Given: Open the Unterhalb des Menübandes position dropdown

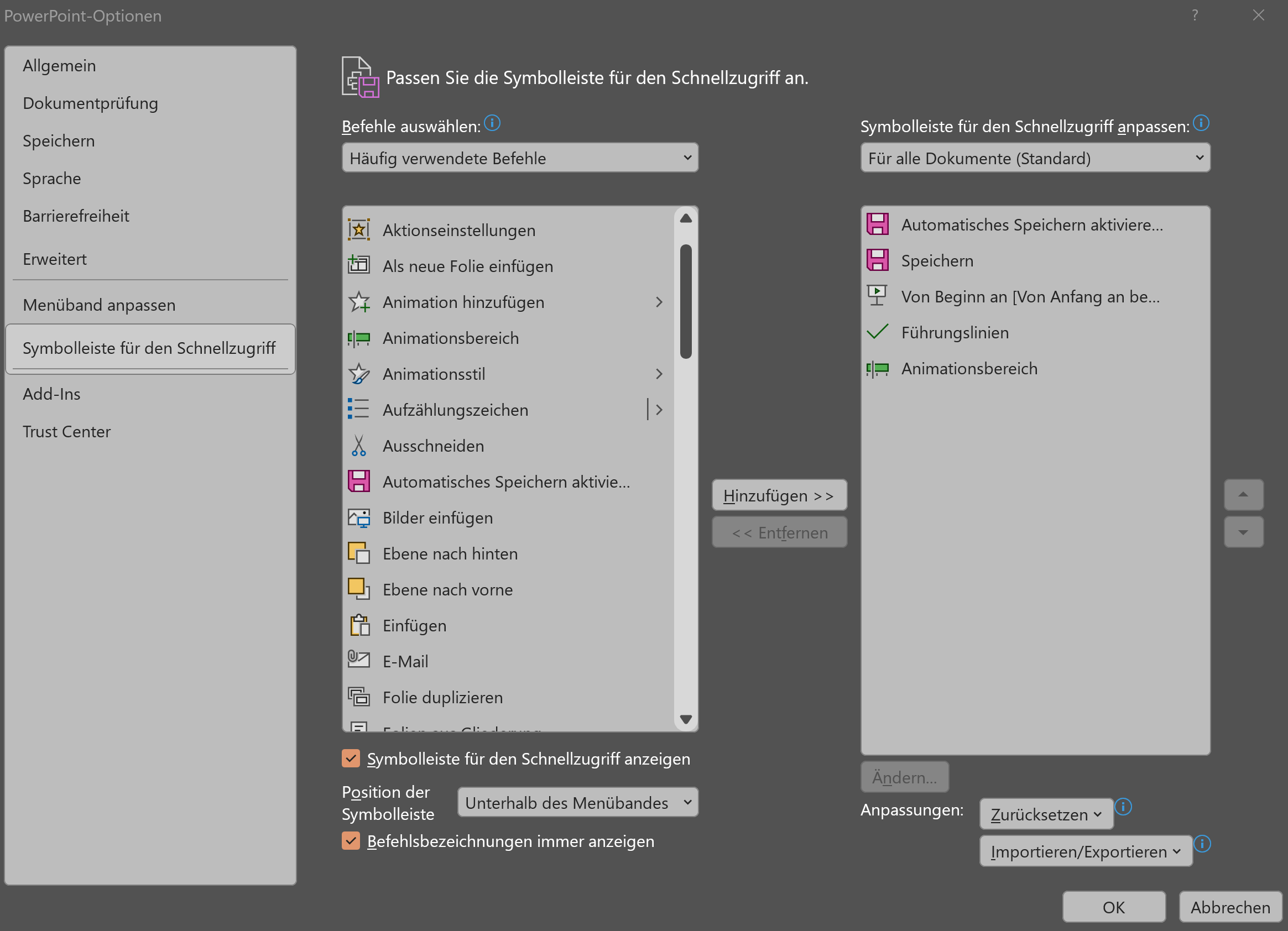Looking at the screenshot, I should (578, 802).
